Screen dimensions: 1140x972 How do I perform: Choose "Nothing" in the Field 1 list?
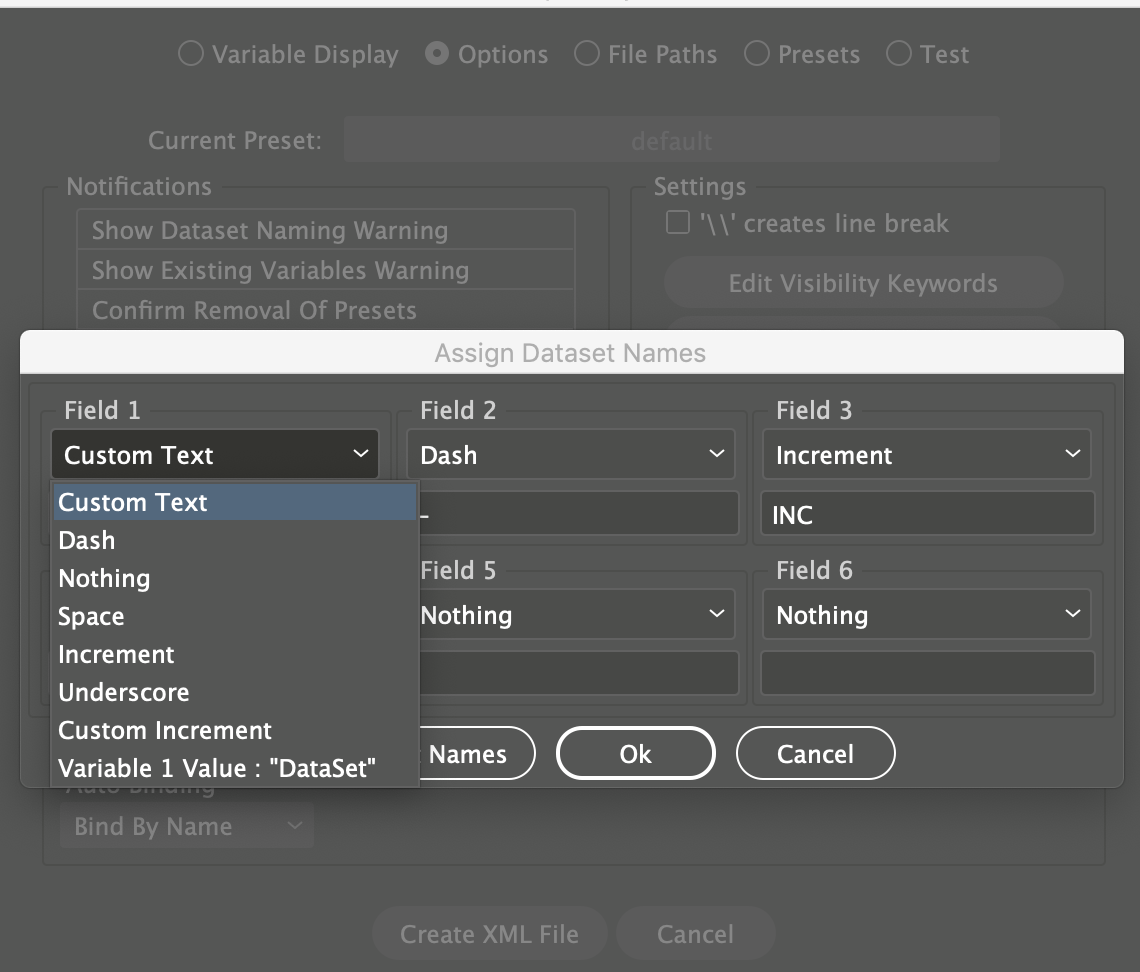104,578
